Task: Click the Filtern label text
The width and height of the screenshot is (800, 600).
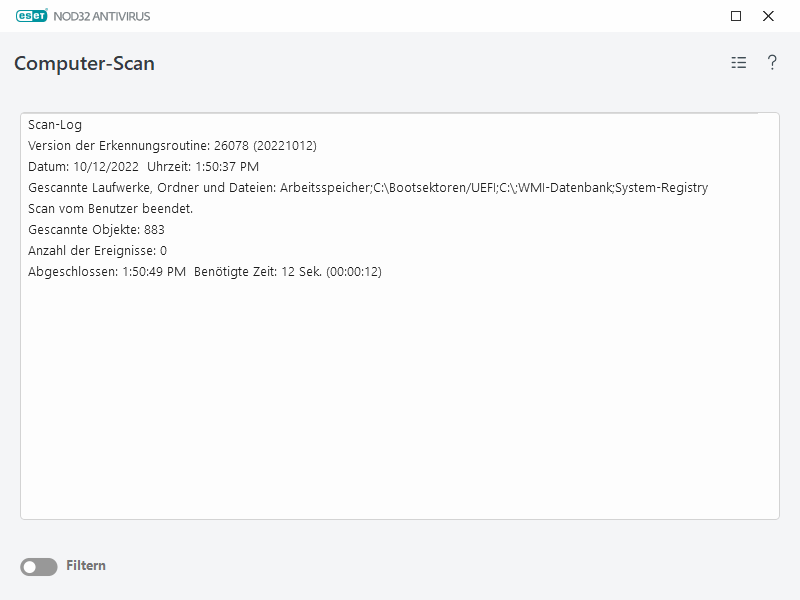Action: (x=86, y=565)
